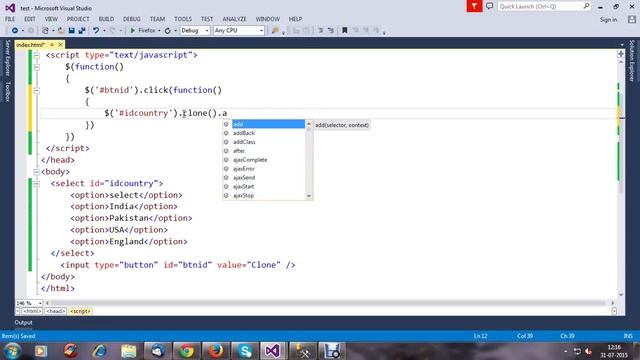Open the Server Explorer side tab
This screenshot has width=640, height=360.
click(7, 58)
